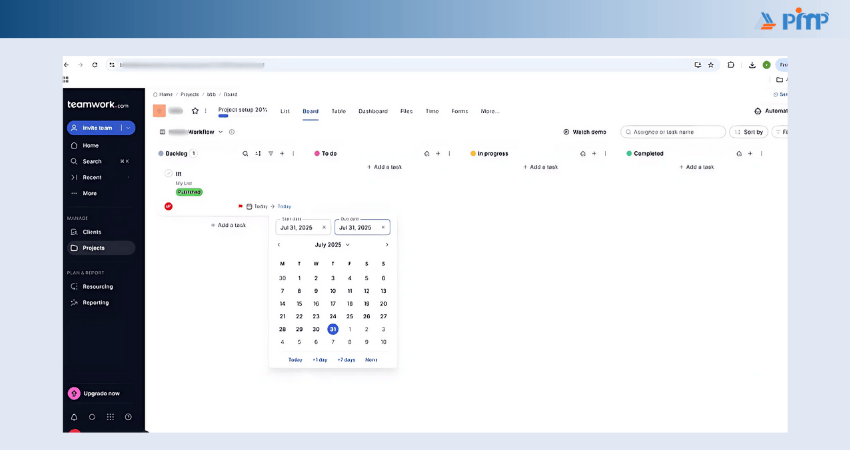This screenshot has width=850, height=450.
Task: Click the +1 day shortcut link
Action: [x=320, y=360]
